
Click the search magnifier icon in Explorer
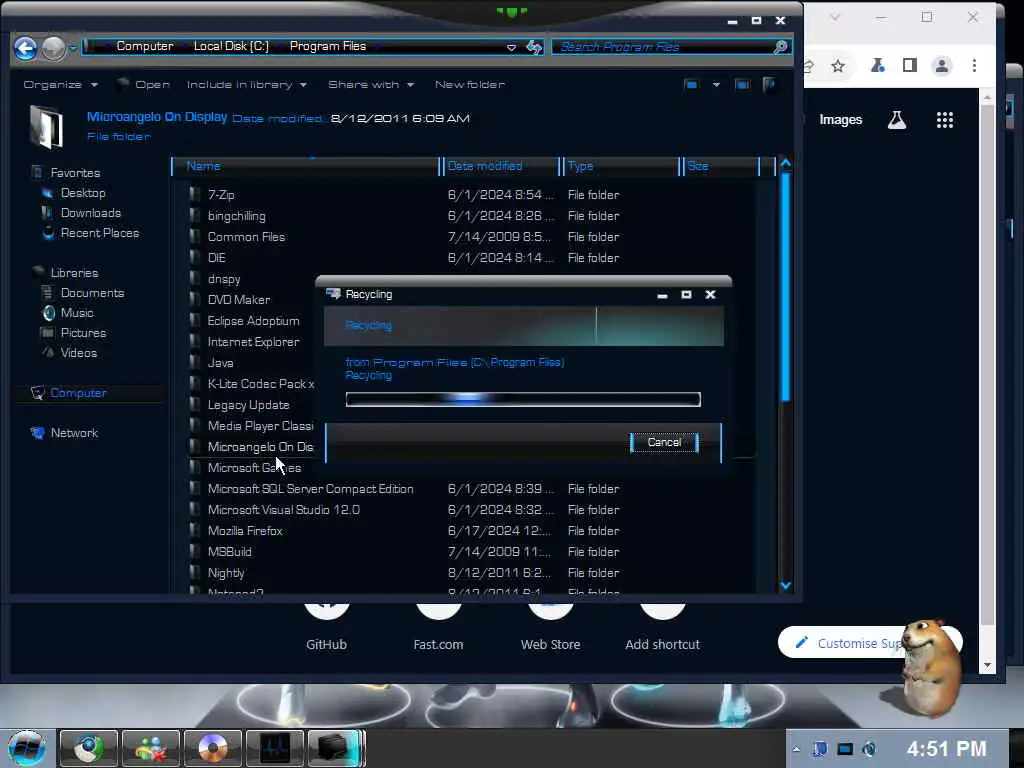click(x=780, y=47)
